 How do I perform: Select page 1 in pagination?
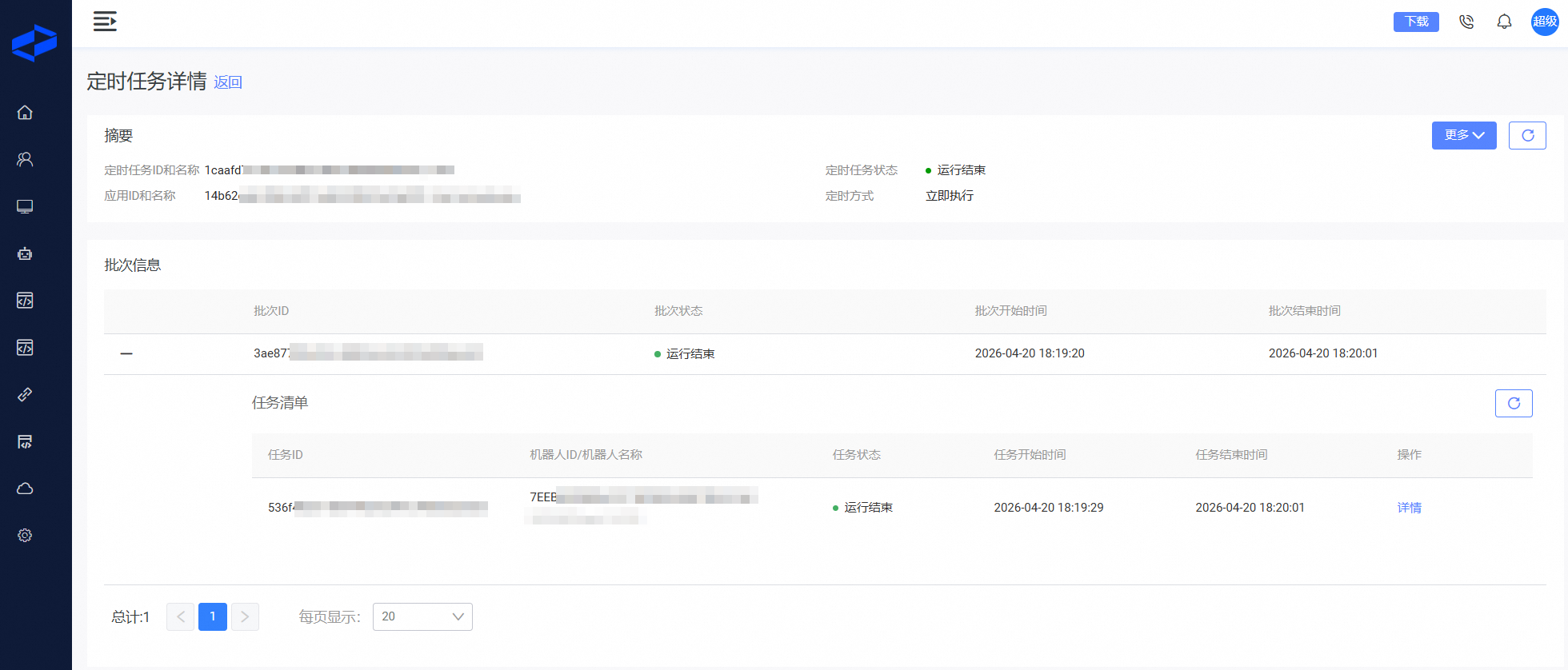pyautogui.click(x=213, y=616)
